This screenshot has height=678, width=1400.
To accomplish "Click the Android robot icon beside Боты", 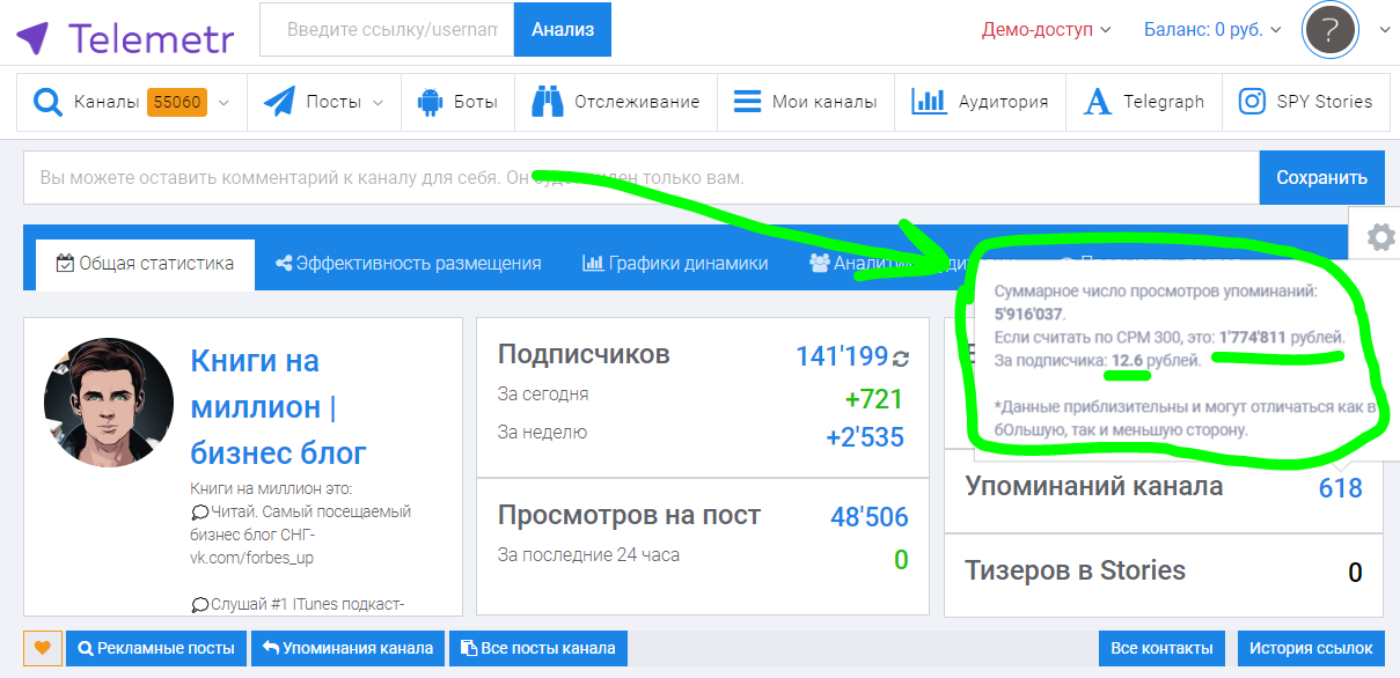I will point(430,102).
